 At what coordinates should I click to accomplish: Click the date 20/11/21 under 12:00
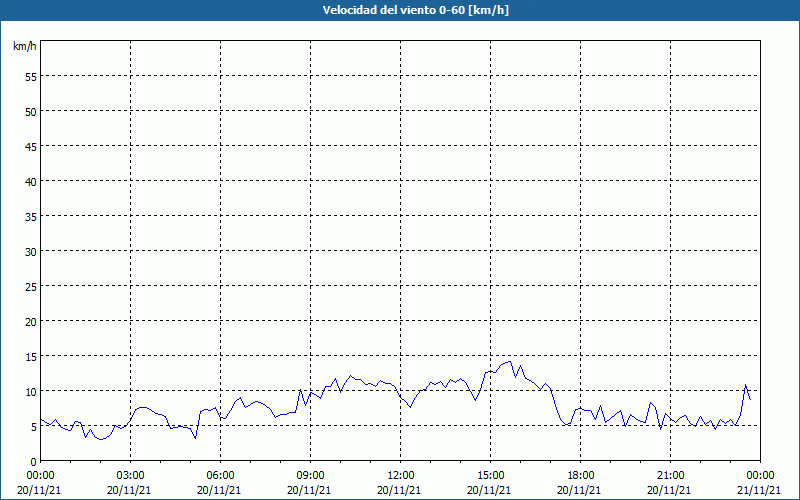click(399, 490)
